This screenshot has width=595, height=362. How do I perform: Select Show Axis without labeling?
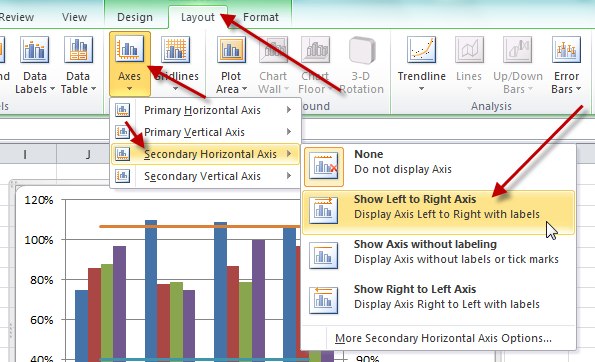pyautogui.click(x=439, y=252)
